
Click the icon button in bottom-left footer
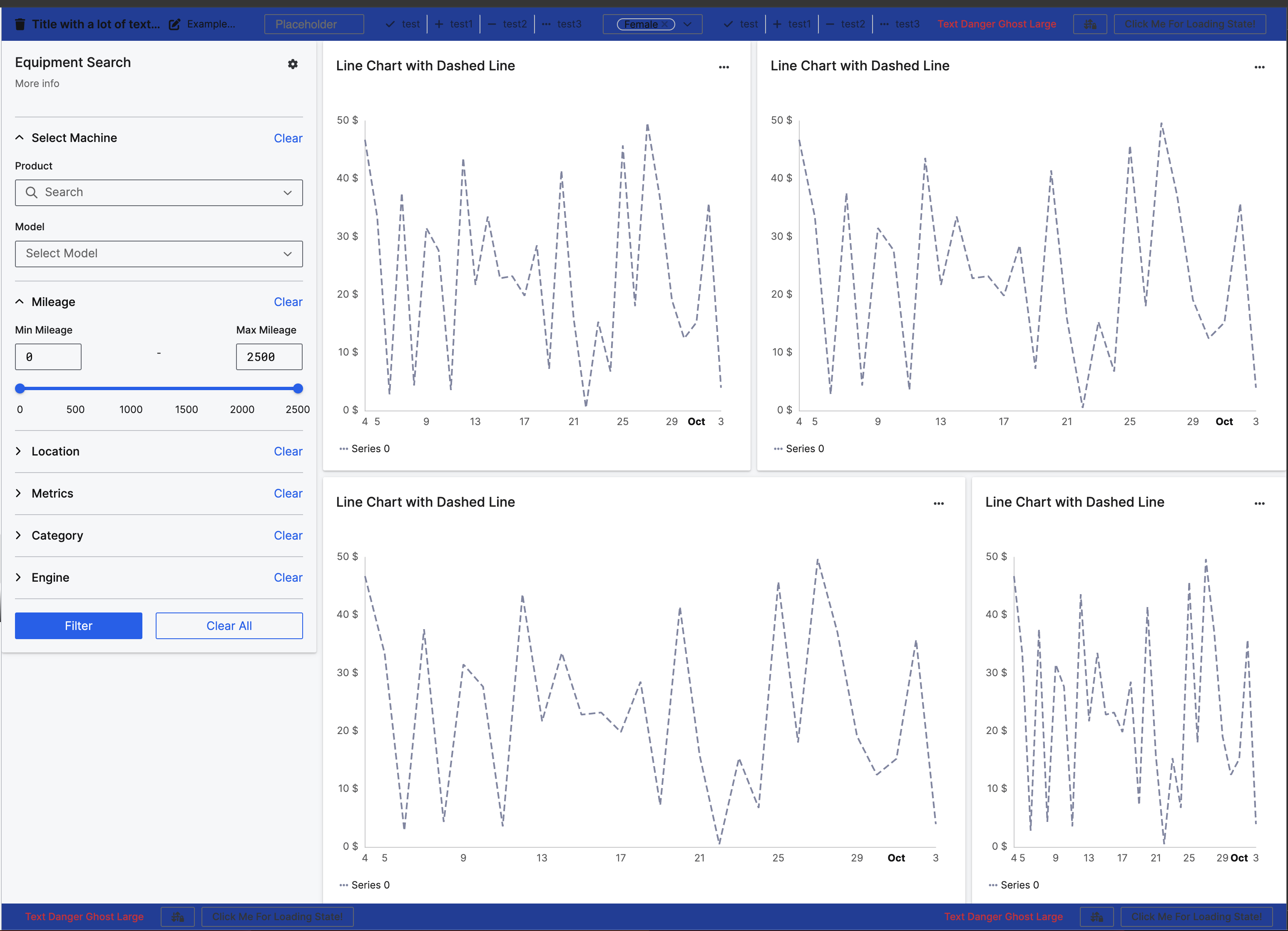(178, 916)
